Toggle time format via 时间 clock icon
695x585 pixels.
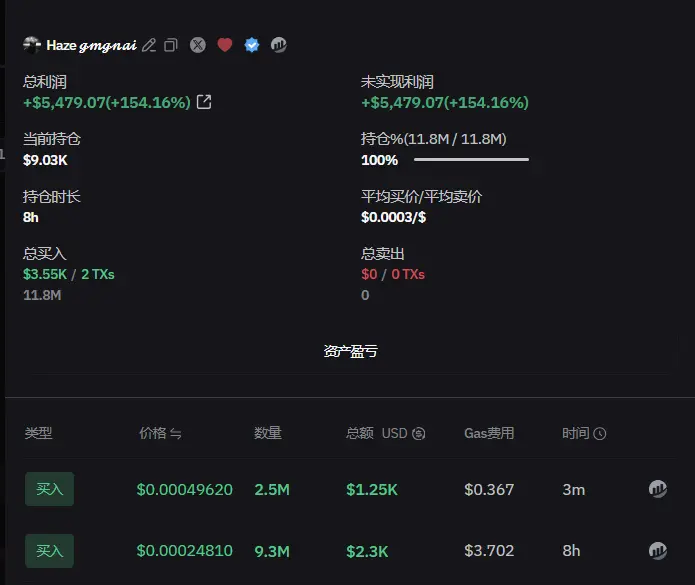pyautogui.click(x=600, y=433)
